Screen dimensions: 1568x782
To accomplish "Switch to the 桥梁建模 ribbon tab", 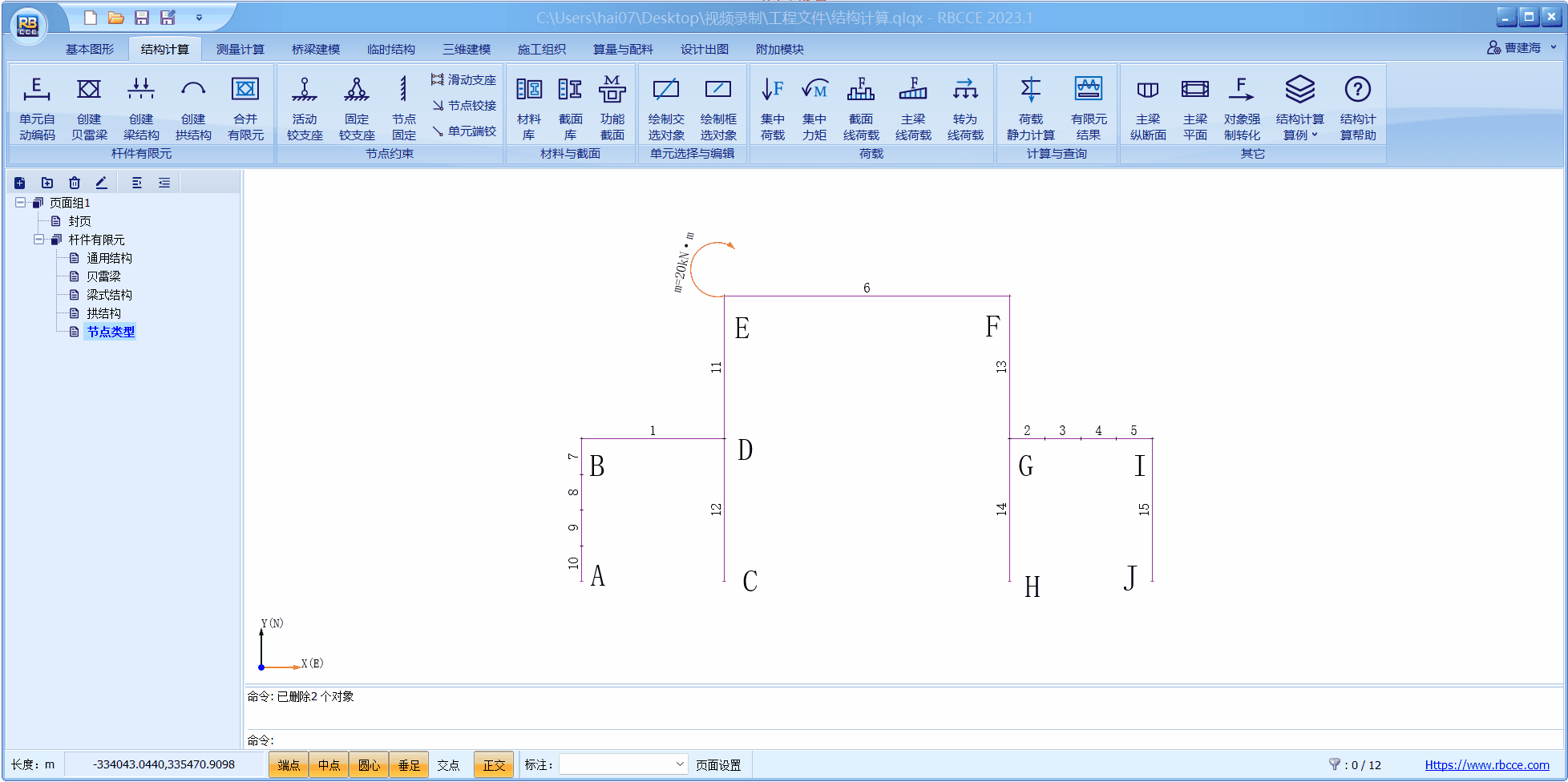I will [x=316, y=49].
